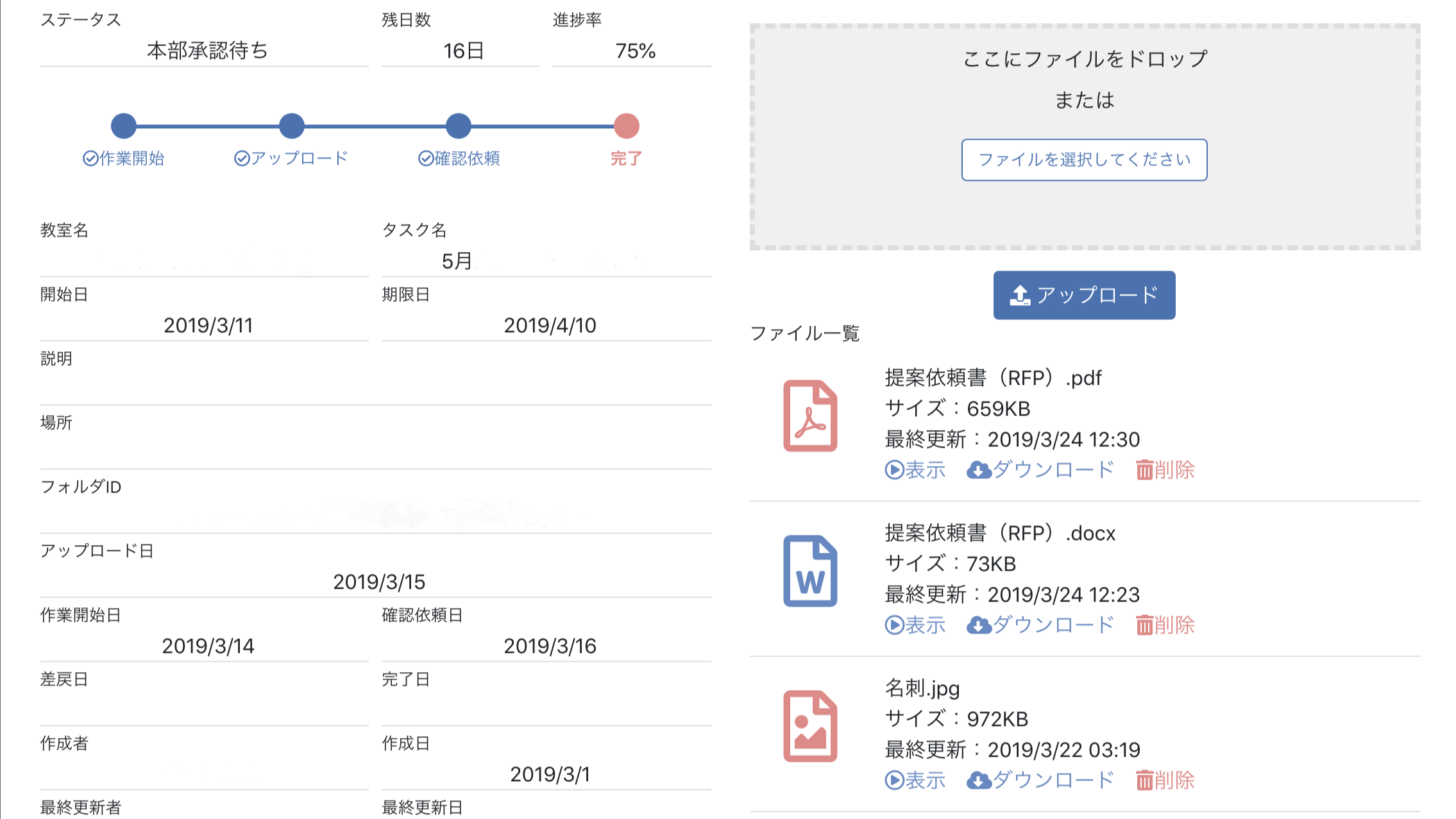Image resolution: width=1456 pixels, height=819 pixels.
Task: Select the red 完了 step circle
Action: pyautogui.click(x=626, y=126)
